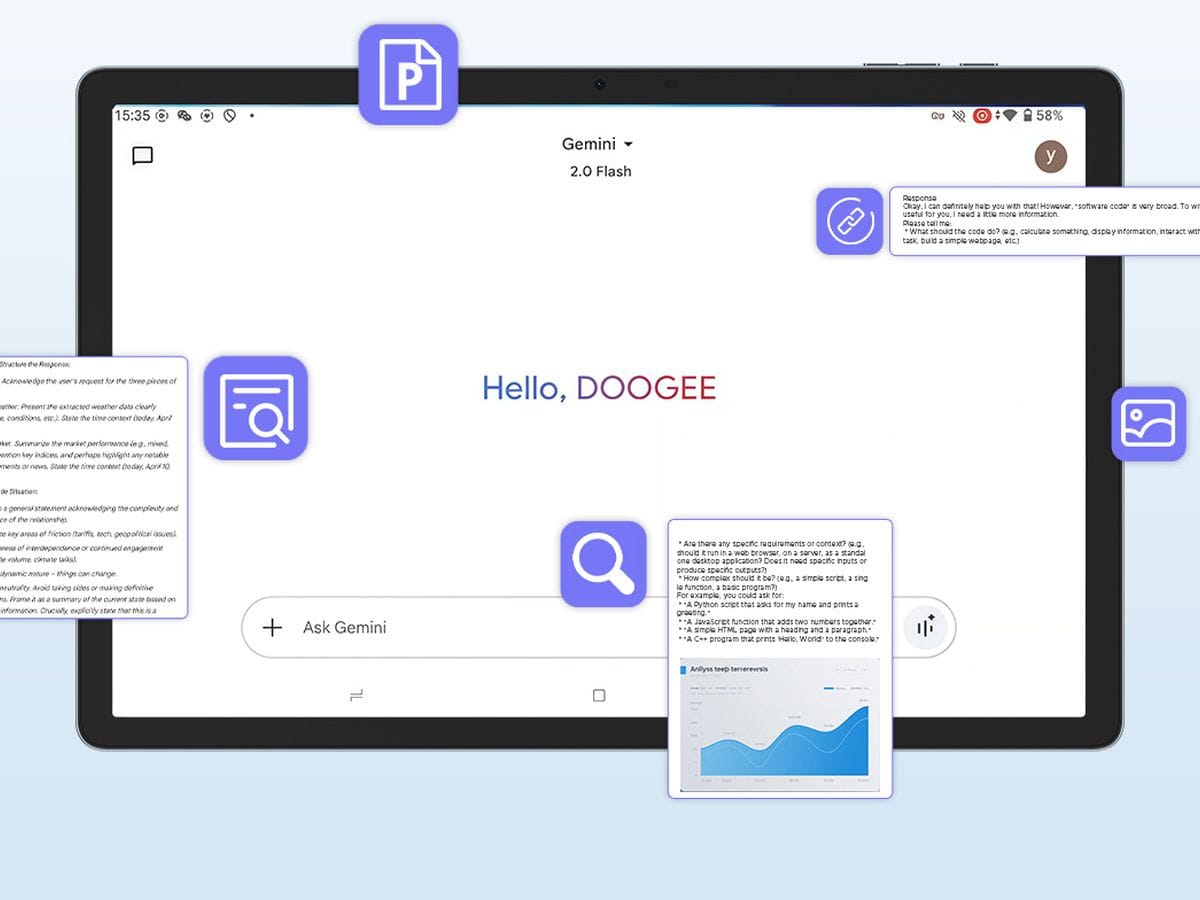Open the area chart thumbnail image

[x=780, y=724]
